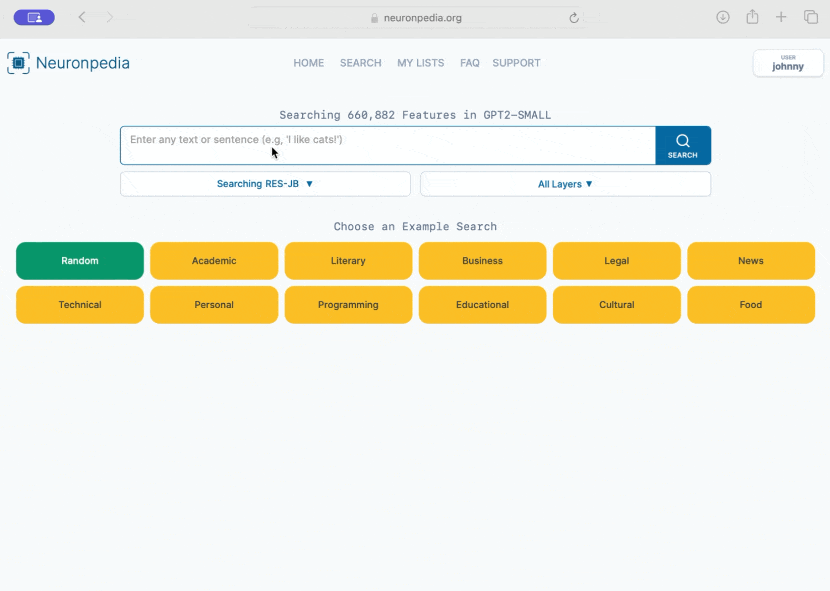Open the SEARCH nav item
Viewport: 830px width, 591px height.
[360, 63]
